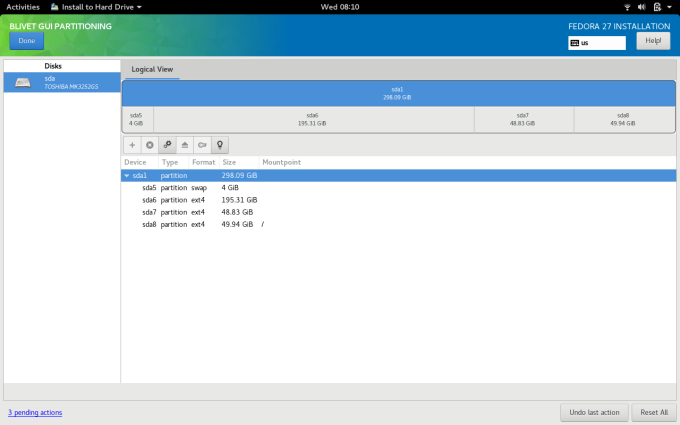Open the Wi-Fi network indicator

(627, 7)
